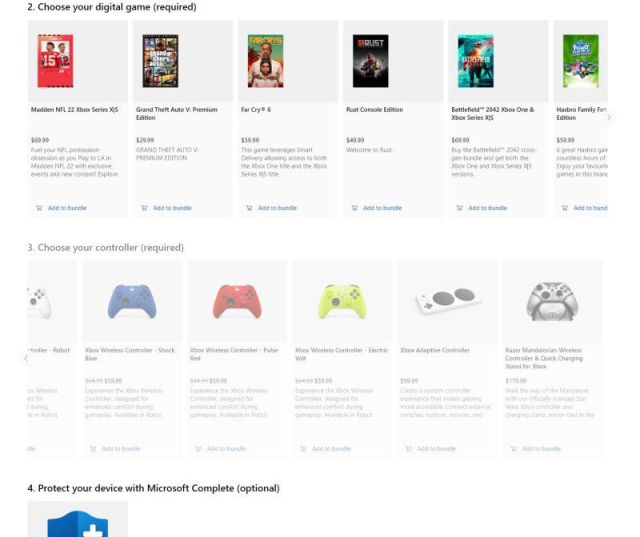Viewport: 640px width, 537px height.
Task: Click cart icon under Far Cry 6
Action: tap(249, 208)
